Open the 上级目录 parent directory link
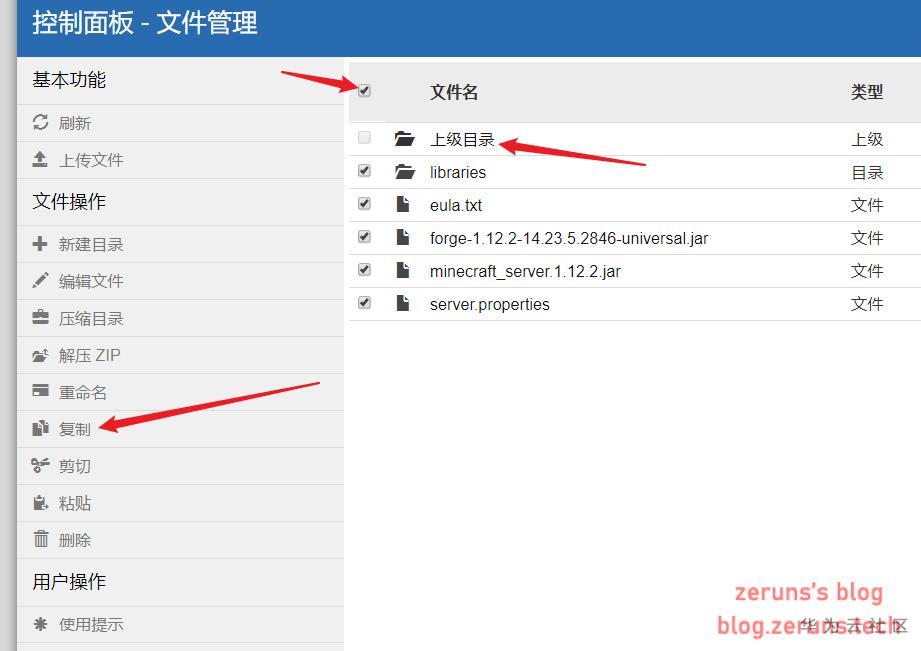This screenshot has height=651, width=921. [462, 139]
